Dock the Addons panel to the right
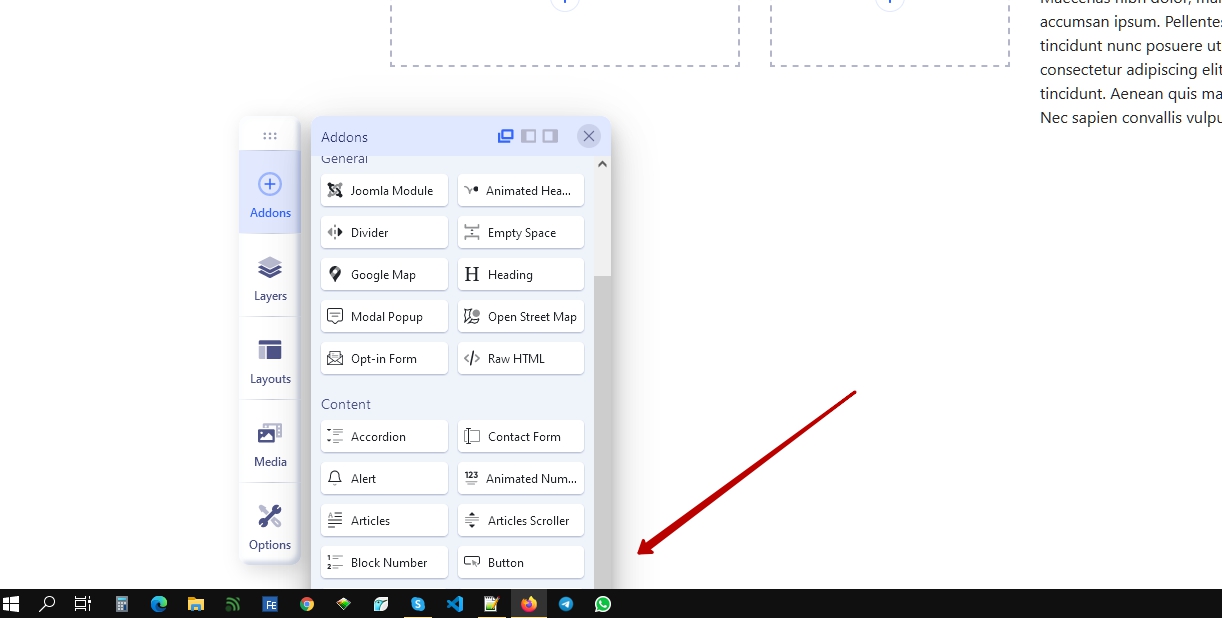Viewport: 1222px width, 618px height. click(550, 136)
